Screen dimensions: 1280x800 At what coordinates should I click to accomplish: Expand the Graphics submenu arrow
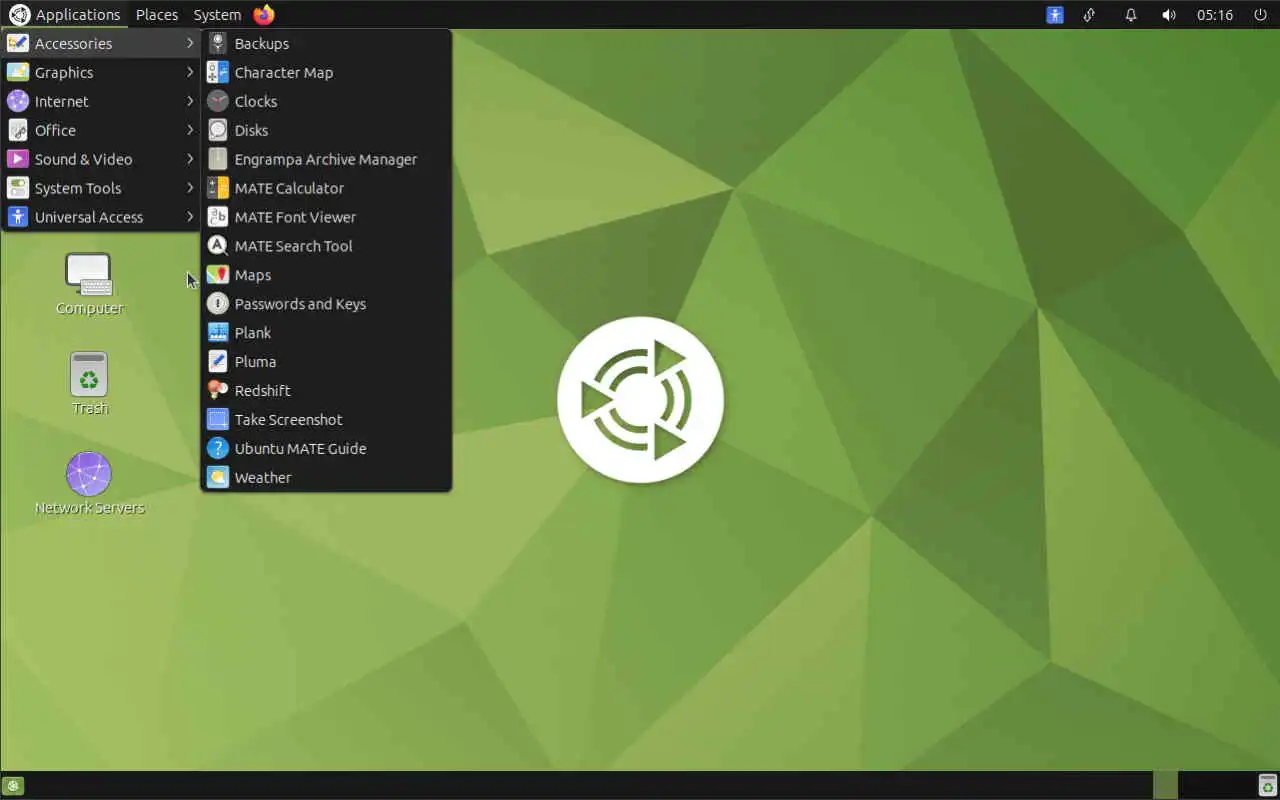coord(190,73)
